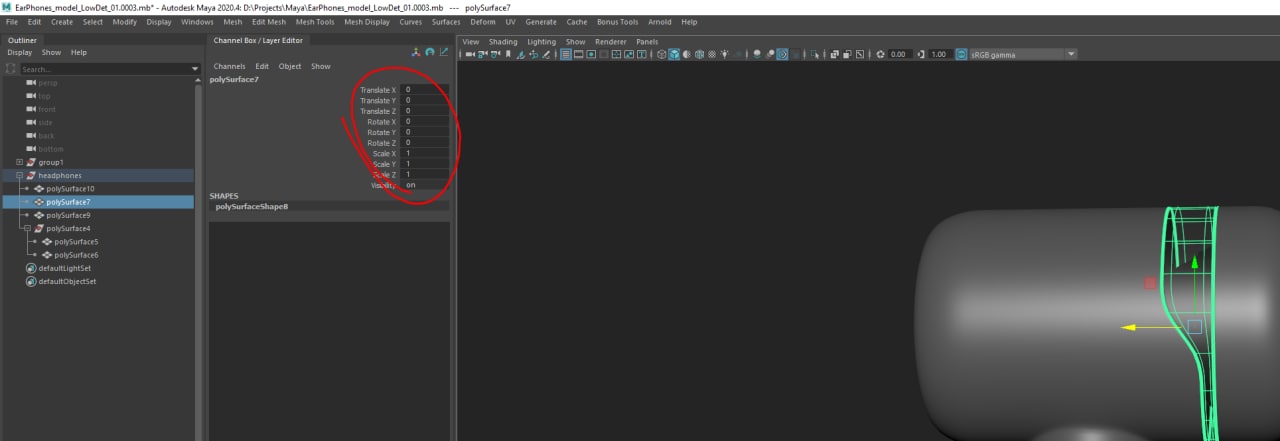Select polySurface6 in the Outliner

(x=76, y=255)
